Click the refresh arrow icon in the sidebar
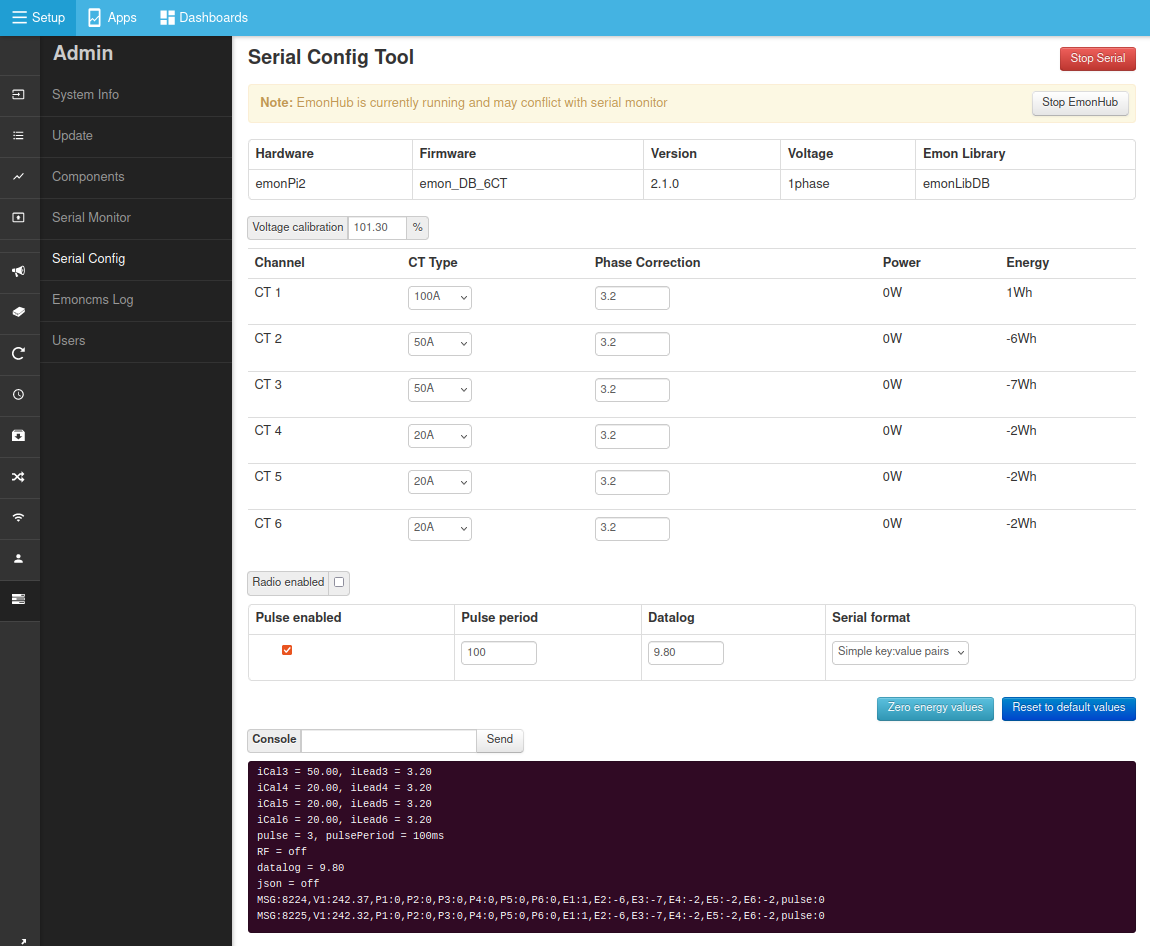1150x946 pixels. 18,353
